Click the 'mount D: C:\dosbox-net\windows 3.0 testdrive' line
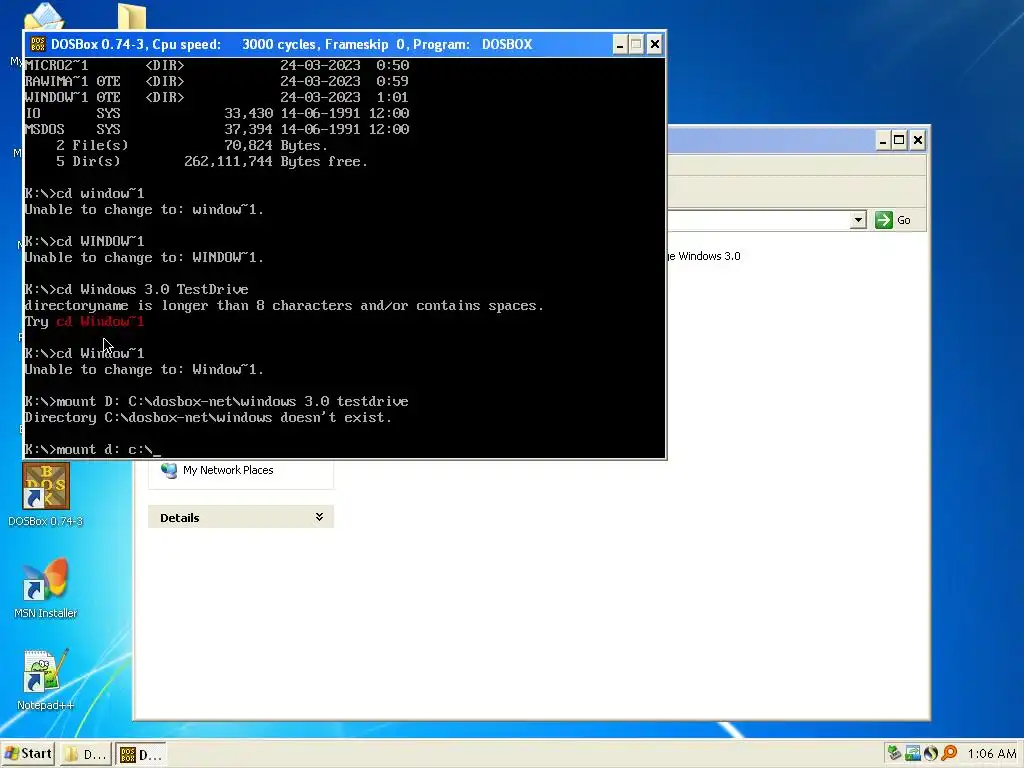 pyautogui.click(x=216, y=402)
